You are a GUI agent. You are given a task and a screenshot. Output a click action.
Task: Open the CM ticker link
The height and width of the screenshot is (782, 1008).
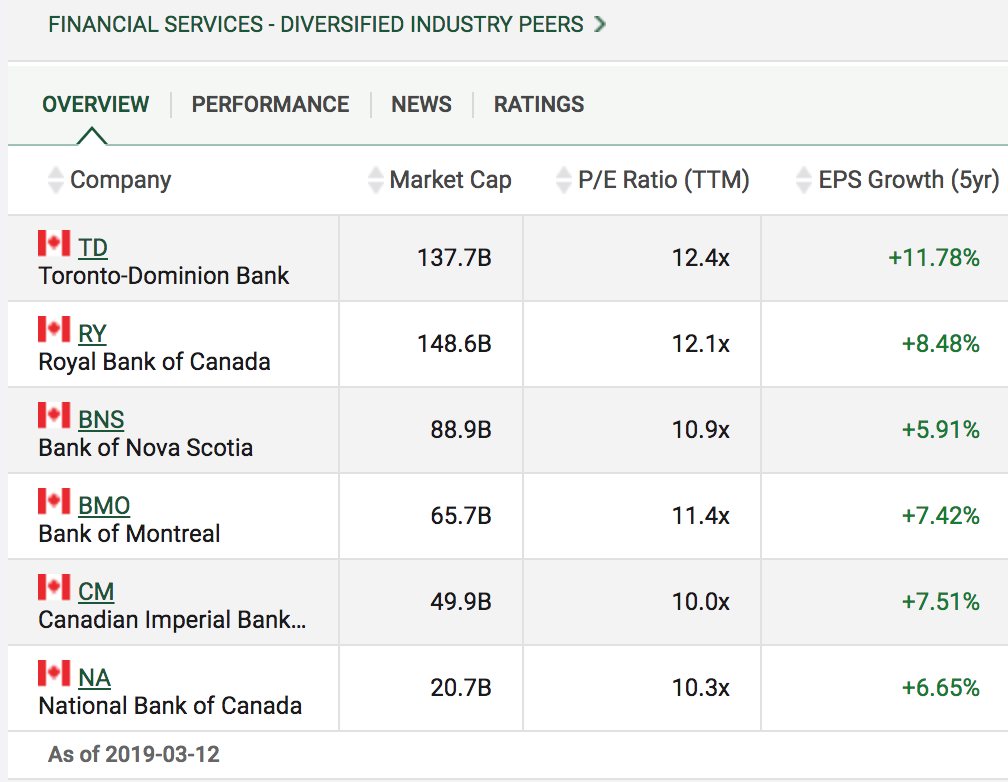tap(96, 592)
